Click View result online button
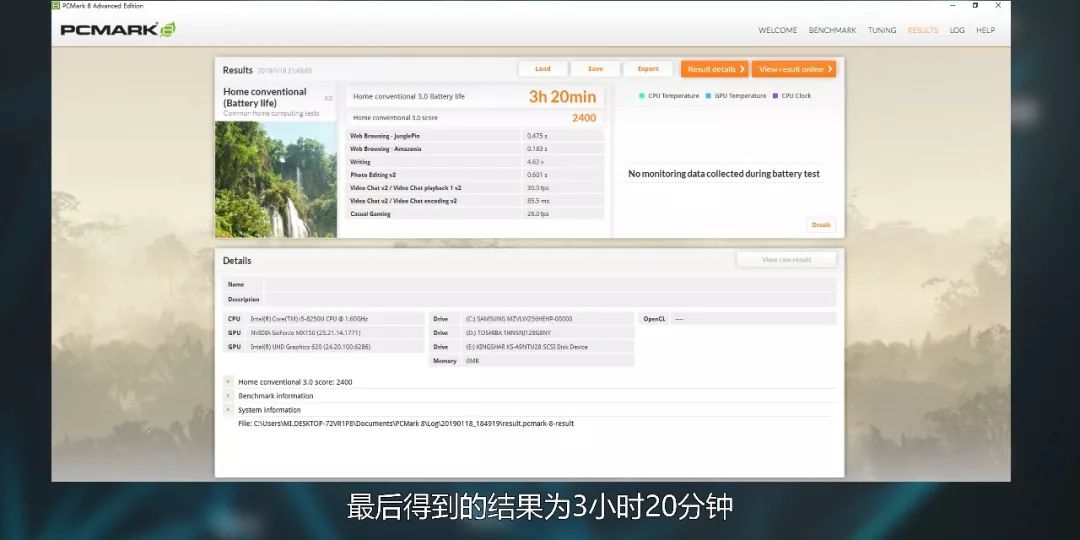 point(793,69)
